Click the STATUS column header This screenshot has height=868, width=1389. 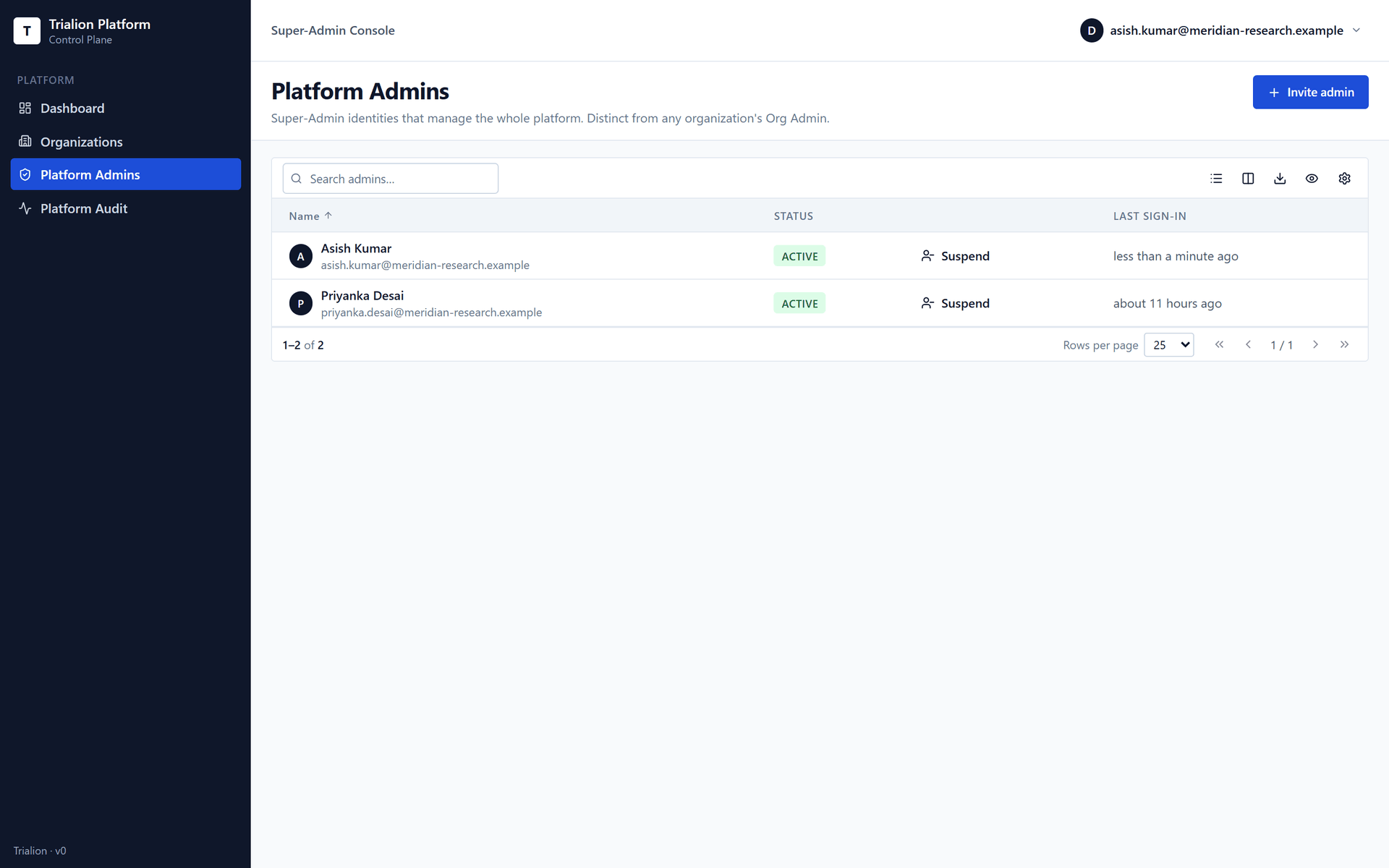(794, 216)
